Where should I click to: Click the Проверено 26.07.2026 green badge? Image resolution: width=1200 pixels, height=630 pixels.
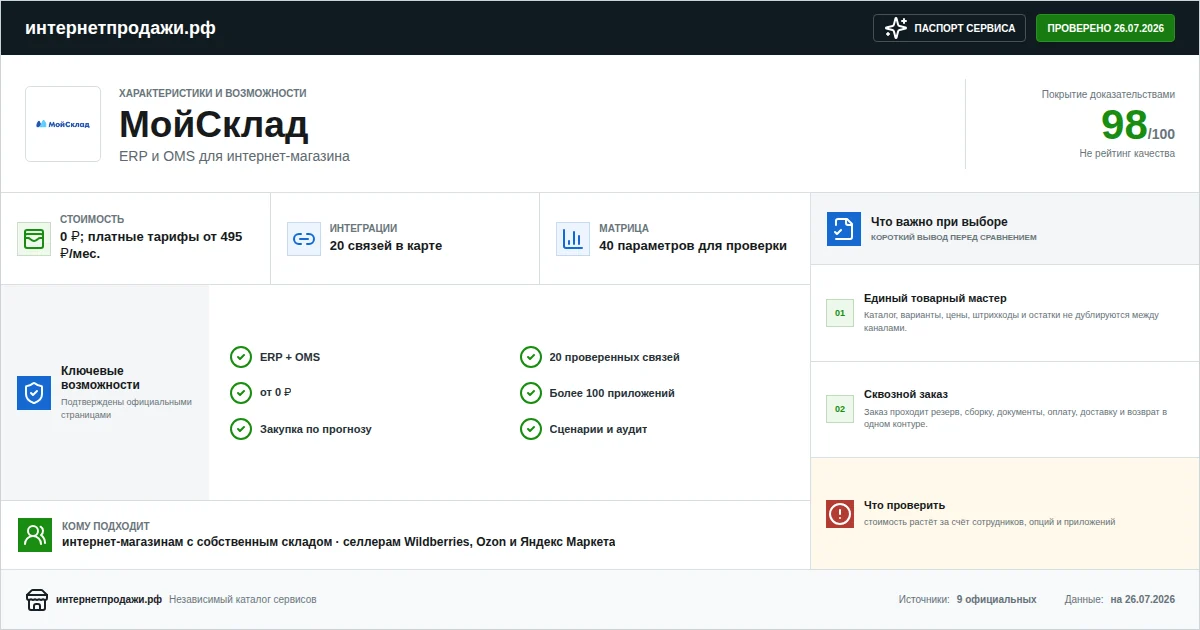[1105, 28]
